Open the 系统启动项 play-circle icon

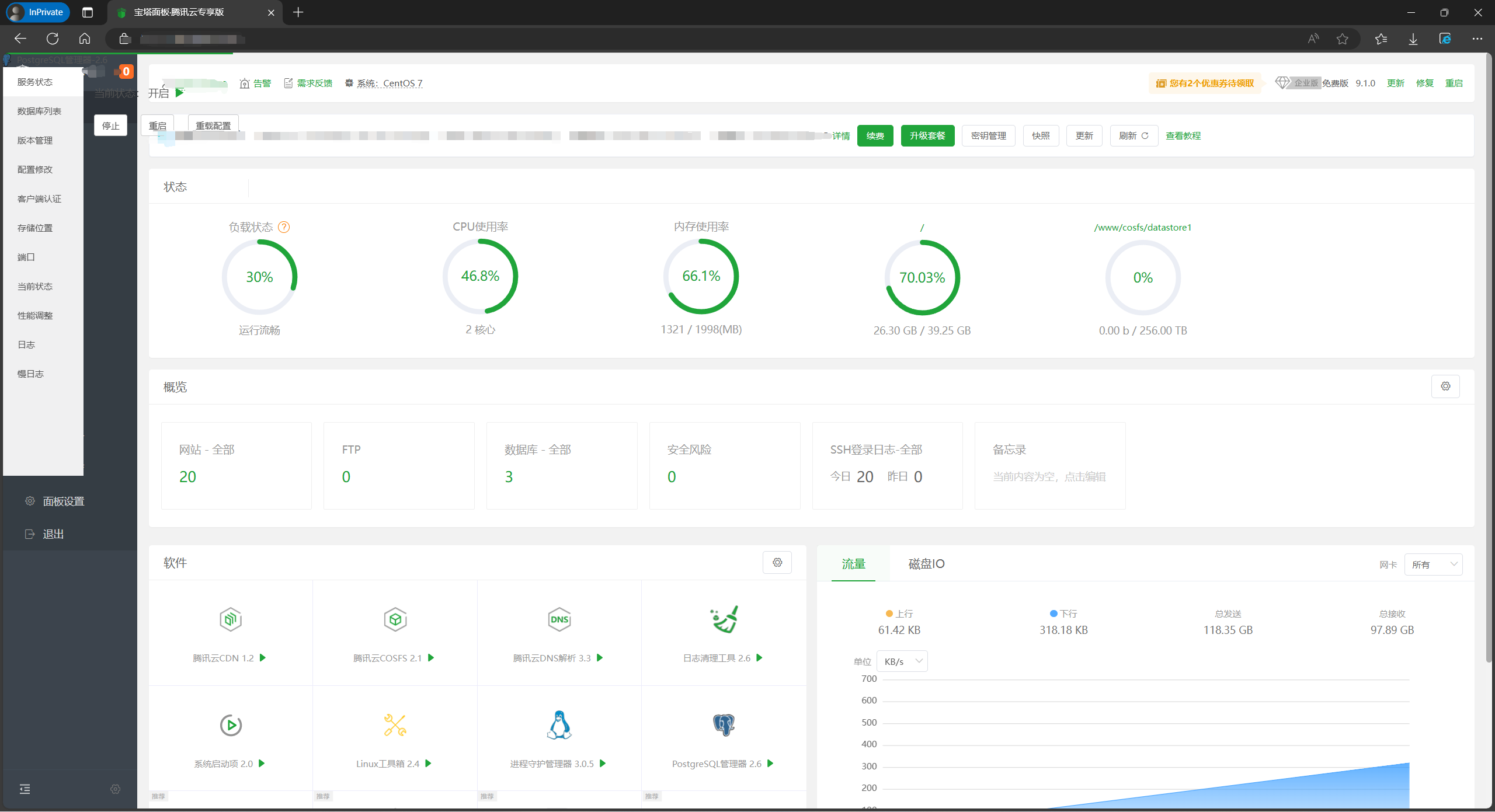231,725
